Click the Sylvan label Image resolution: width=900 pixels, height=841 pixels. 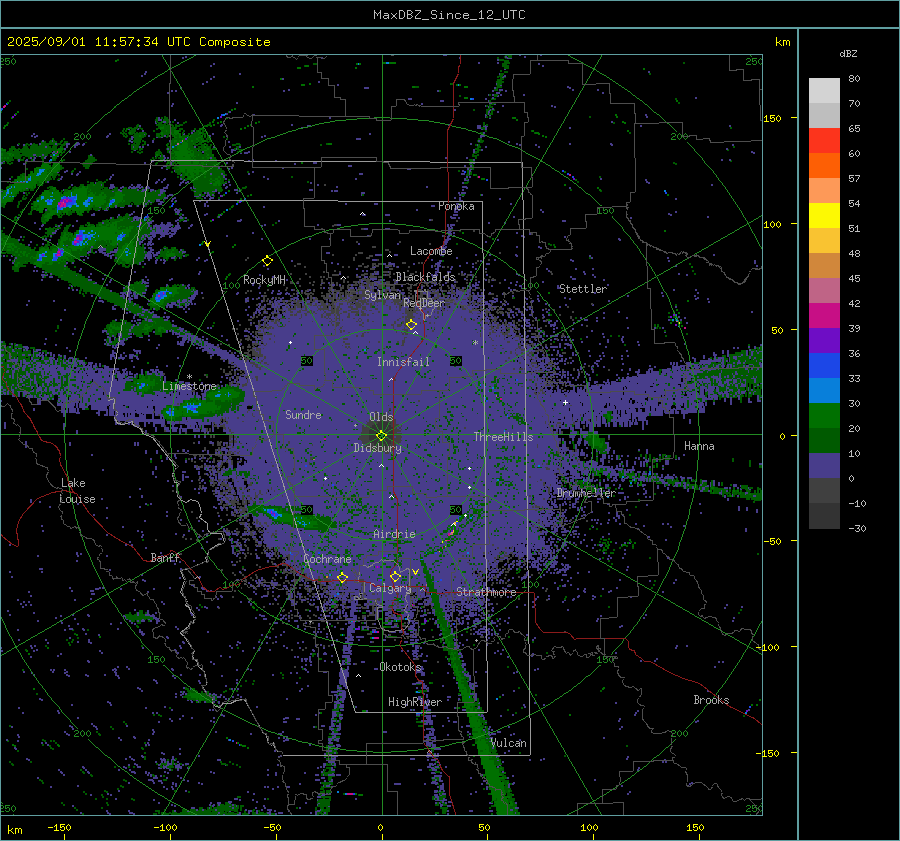[x=382, y=295]
